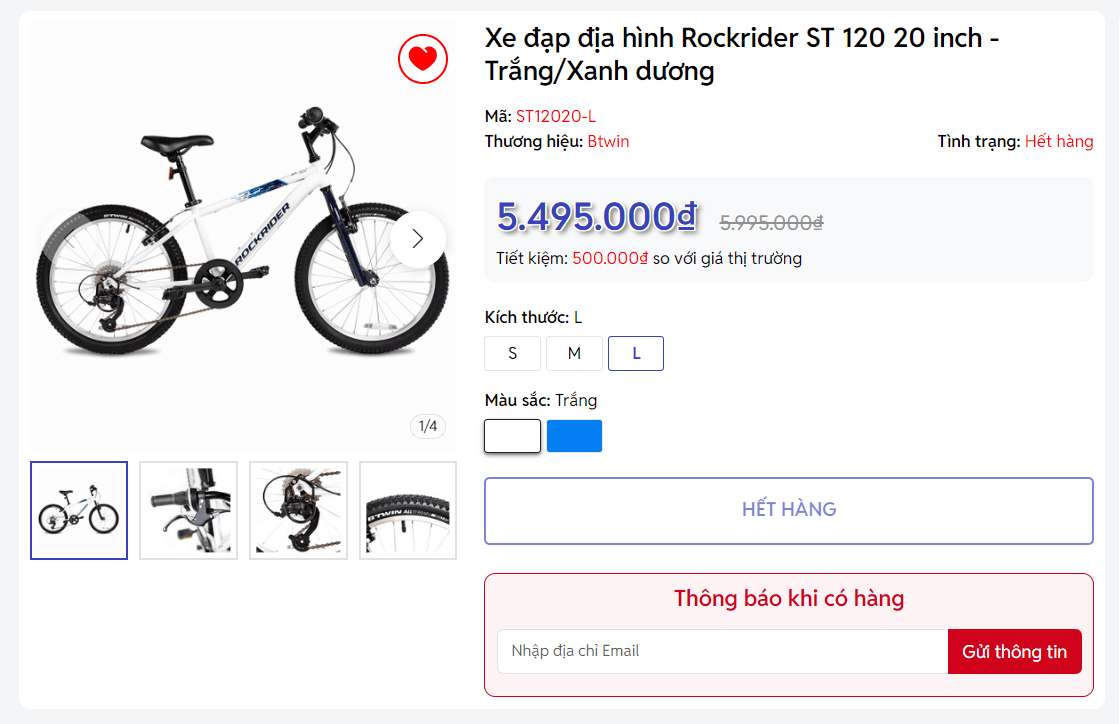
Task: Pick the white color swatch
Action: point(513,436)
